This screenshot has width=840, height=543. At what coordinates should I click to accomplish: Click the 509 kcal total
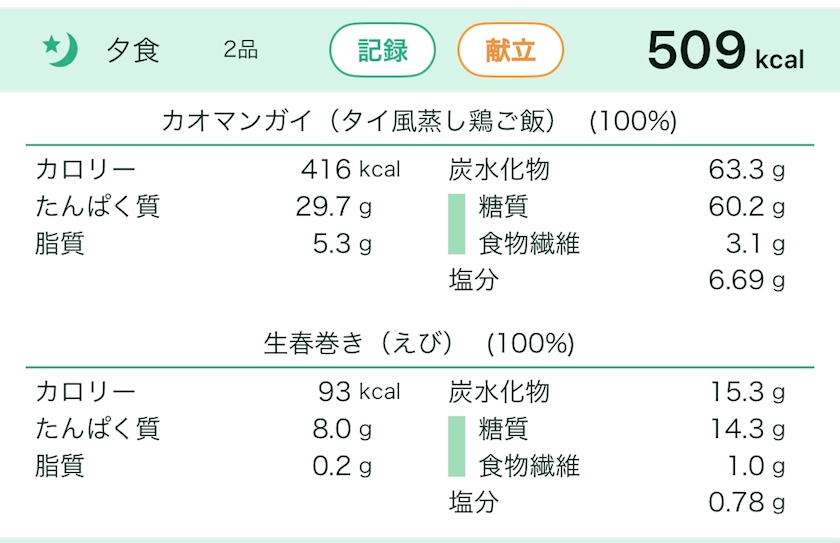tap(725, 50)
